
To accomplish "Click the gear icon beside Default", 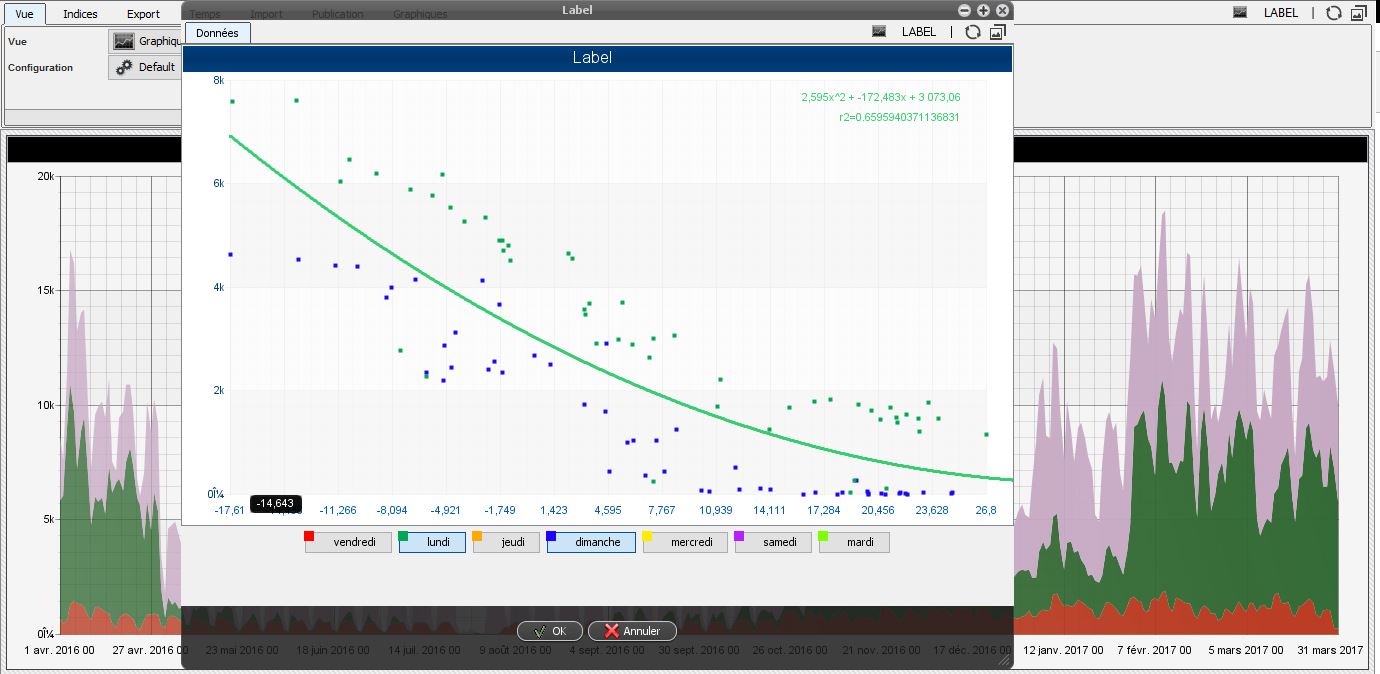I will (x=124, y=67).
